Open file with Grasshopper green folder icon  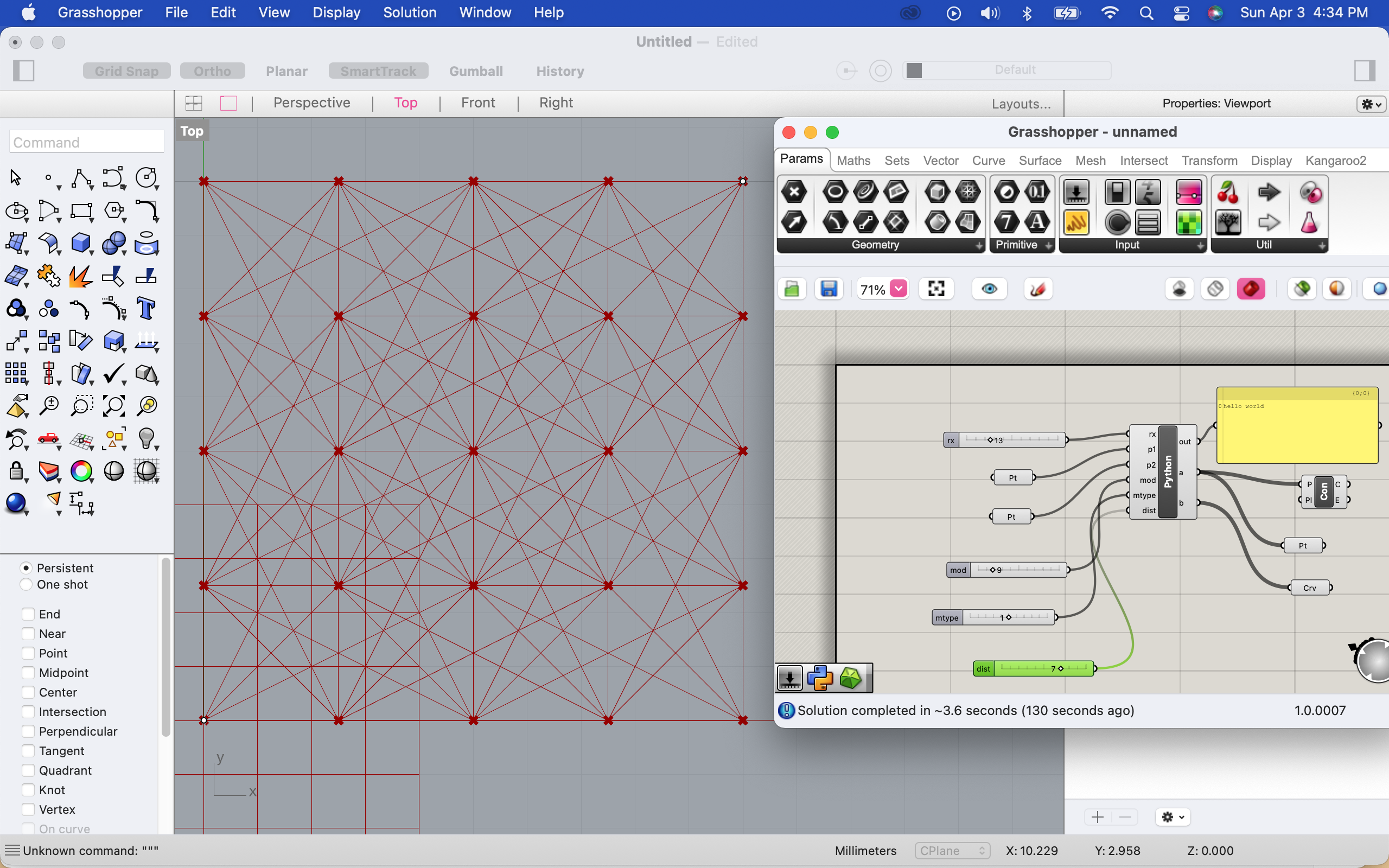[792, 289]
